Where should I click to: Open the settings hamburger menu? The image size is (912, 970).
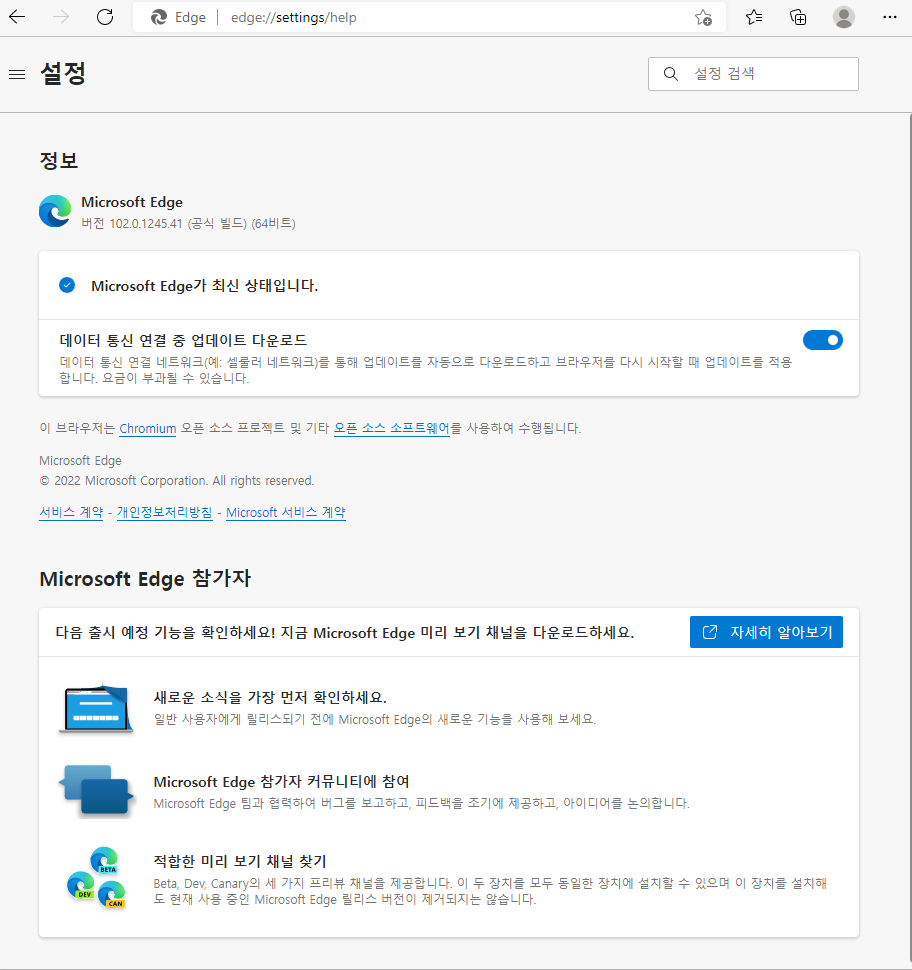tap(17, 74)
